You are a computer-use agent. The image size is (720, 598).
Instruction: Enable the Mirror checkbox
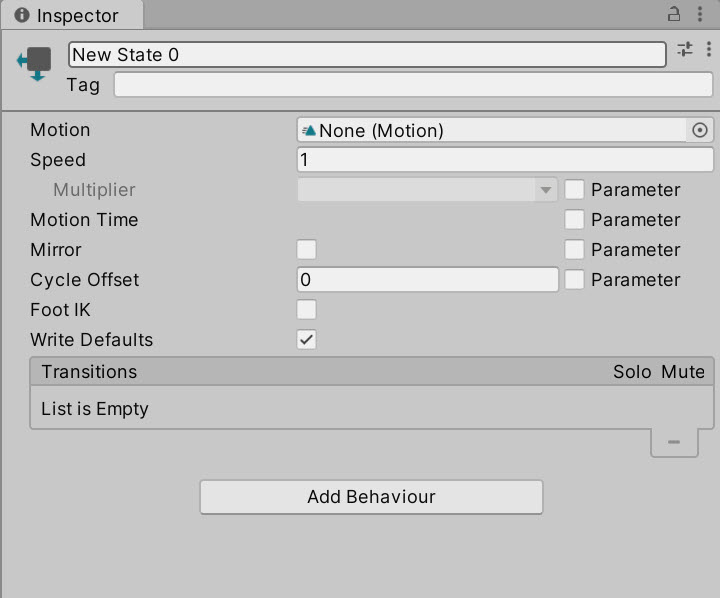coord(306,250)
